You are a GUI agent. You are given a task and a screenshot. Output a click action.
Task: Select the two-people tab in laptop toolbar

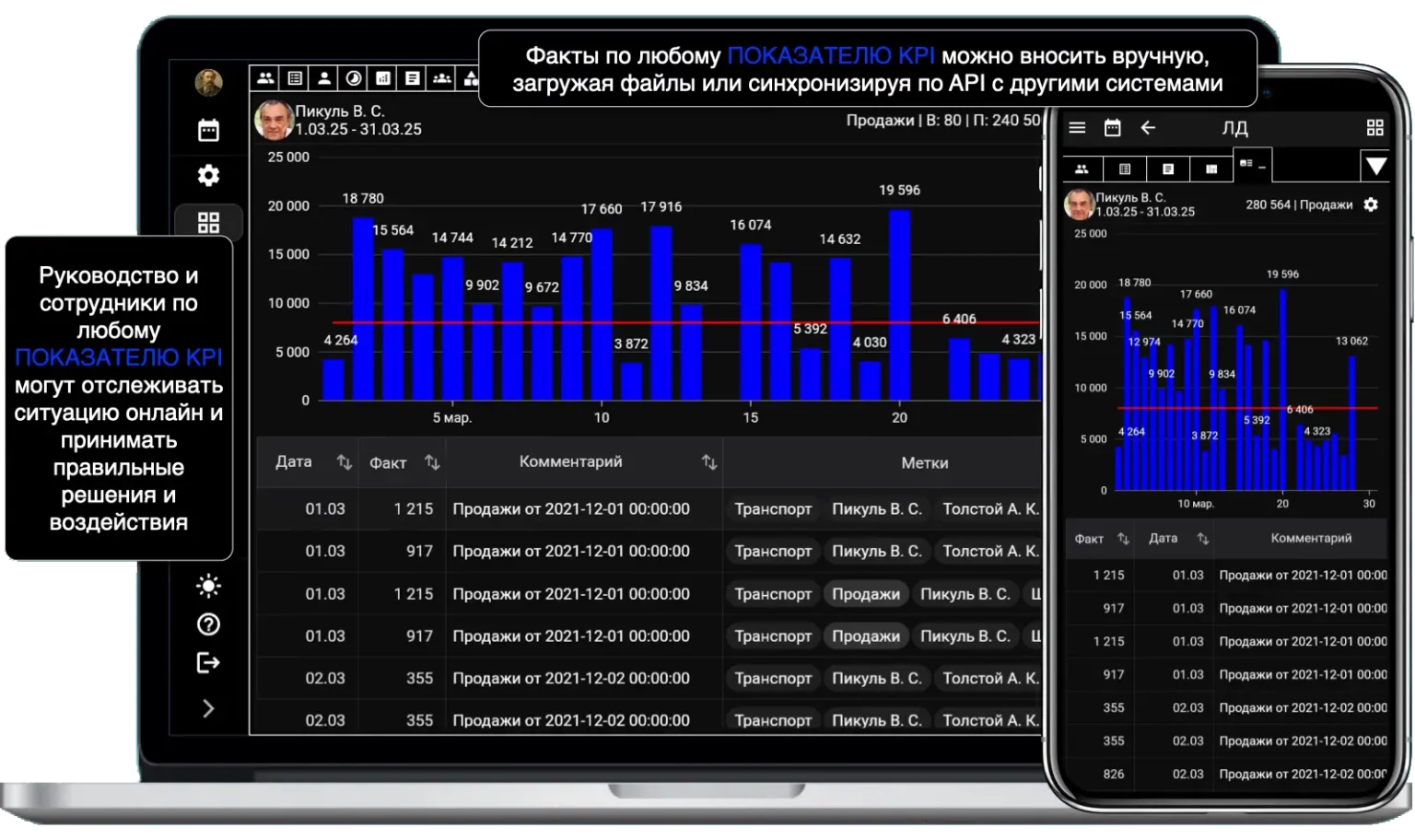click(265, 78)
